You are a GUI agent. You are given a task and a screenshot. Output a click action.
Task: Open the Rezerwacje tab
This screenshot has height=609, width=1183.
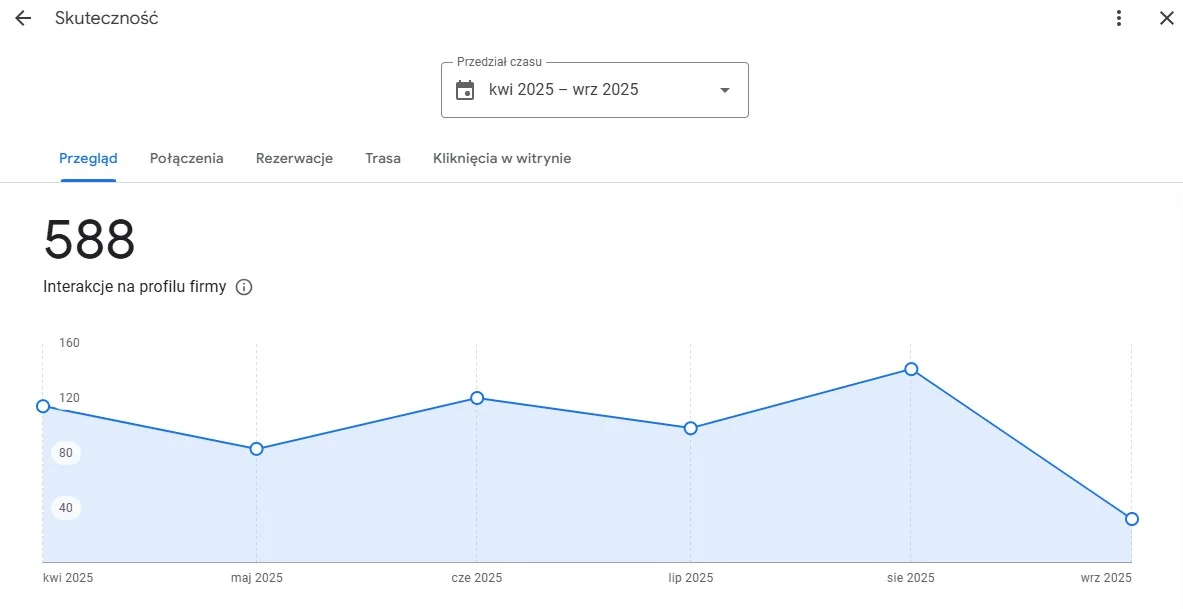[x=294, y=158]
